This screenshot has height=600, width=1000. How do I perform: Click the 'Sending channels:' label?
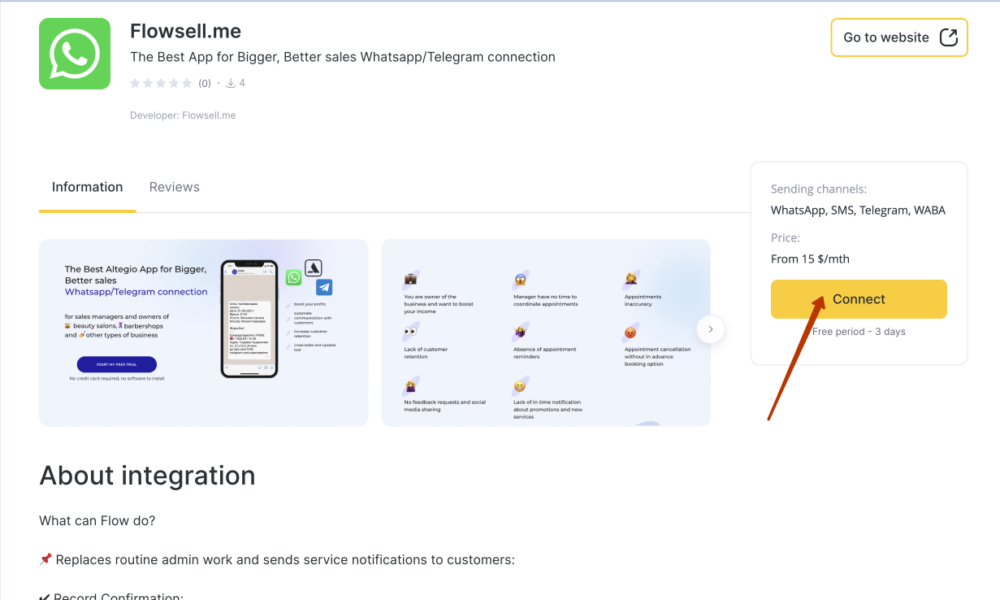tap(818, 189)
